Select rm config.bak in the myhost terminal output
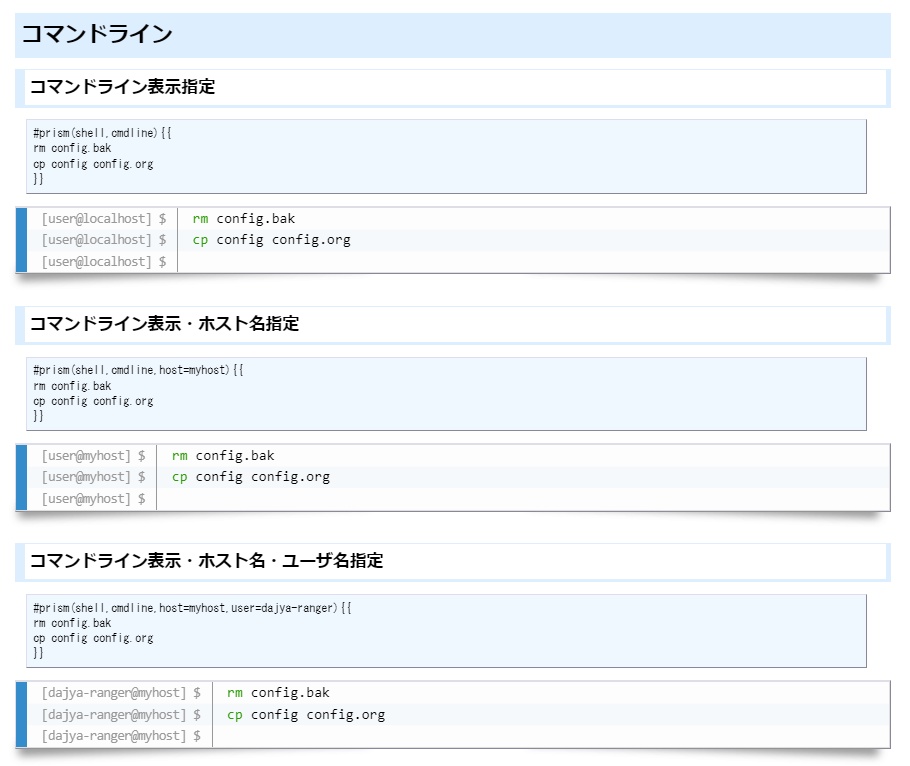The height and width of the screenshot is (766, 910). (x=223, y=455)
